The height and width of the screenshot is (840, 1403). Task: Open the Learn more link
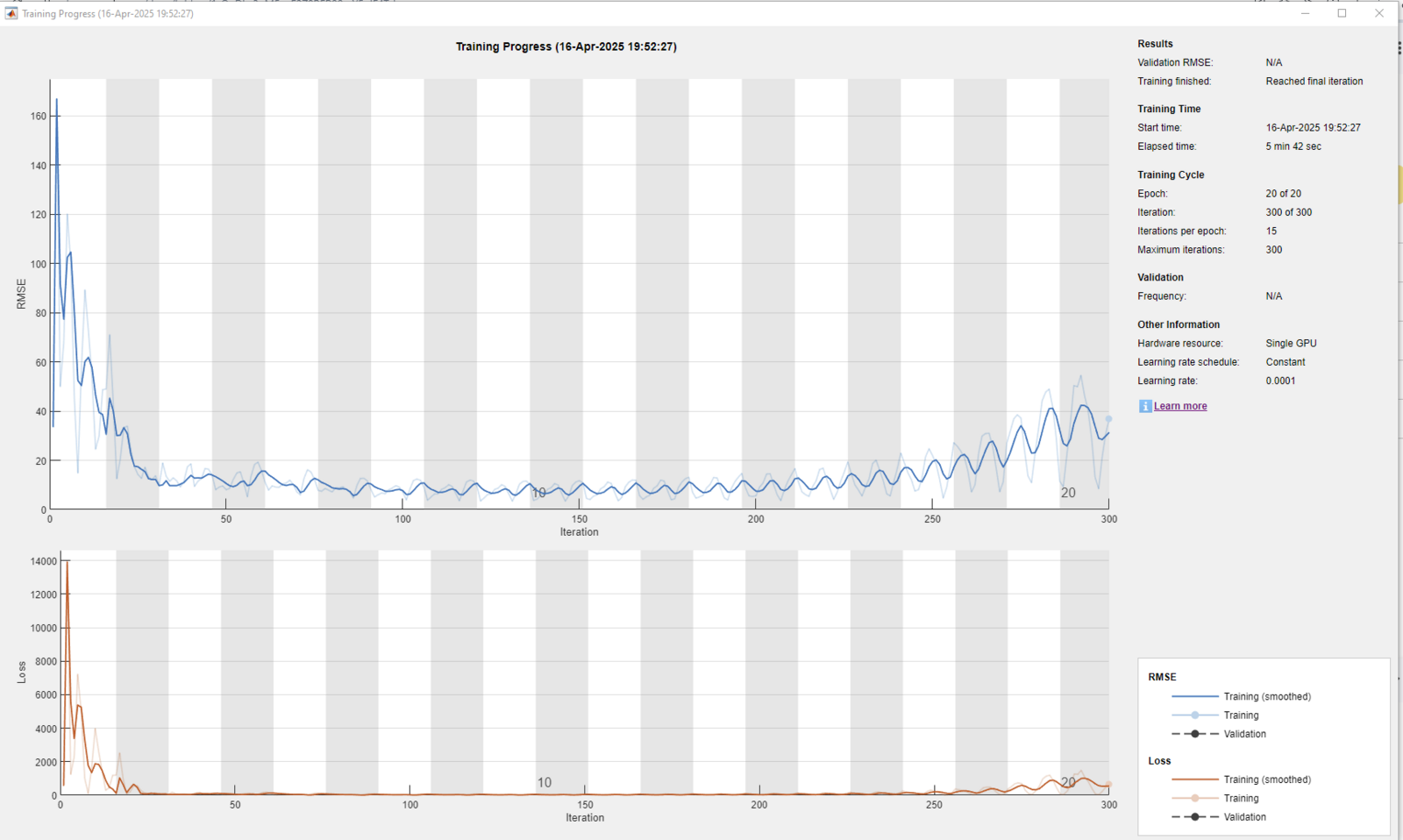(x=1180, y=406)
